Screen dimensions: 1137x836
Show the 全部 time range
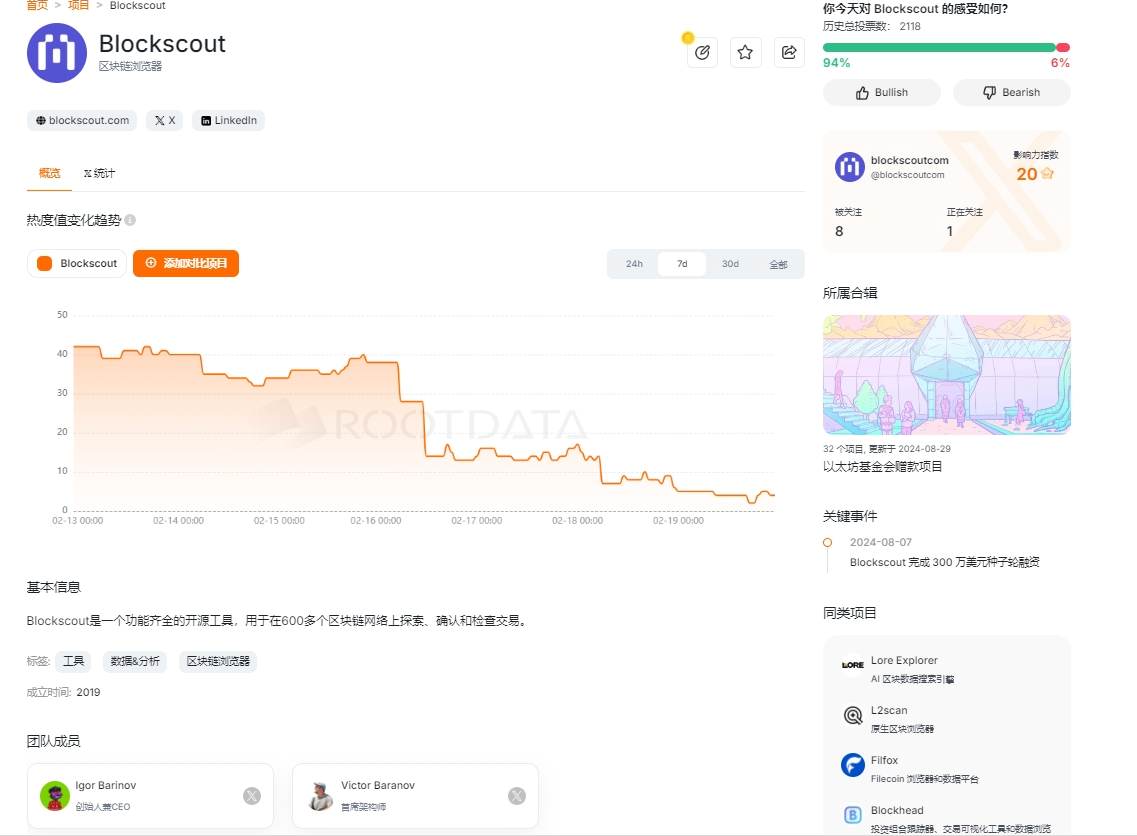click(778, 264)
